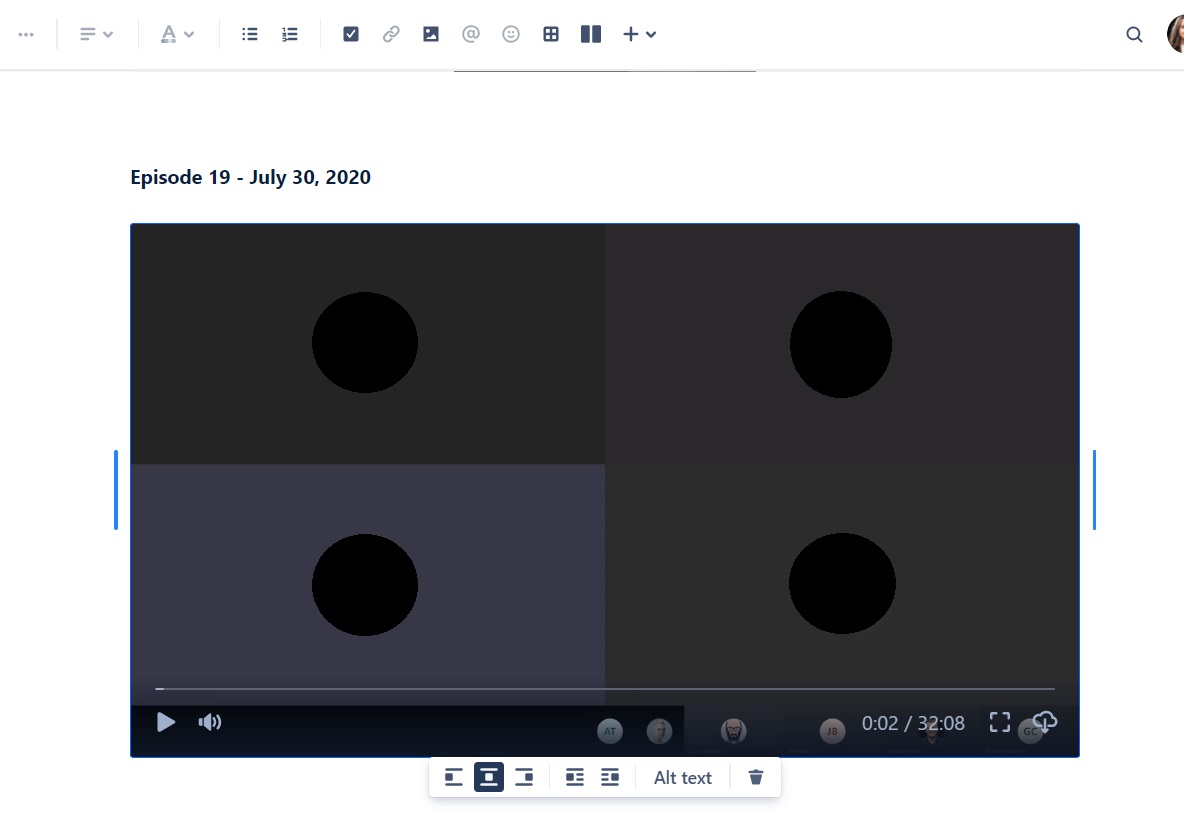Viewport: 1184px width, 836px height.
Task: Wrap video to the left
Action: coord(575,777)
